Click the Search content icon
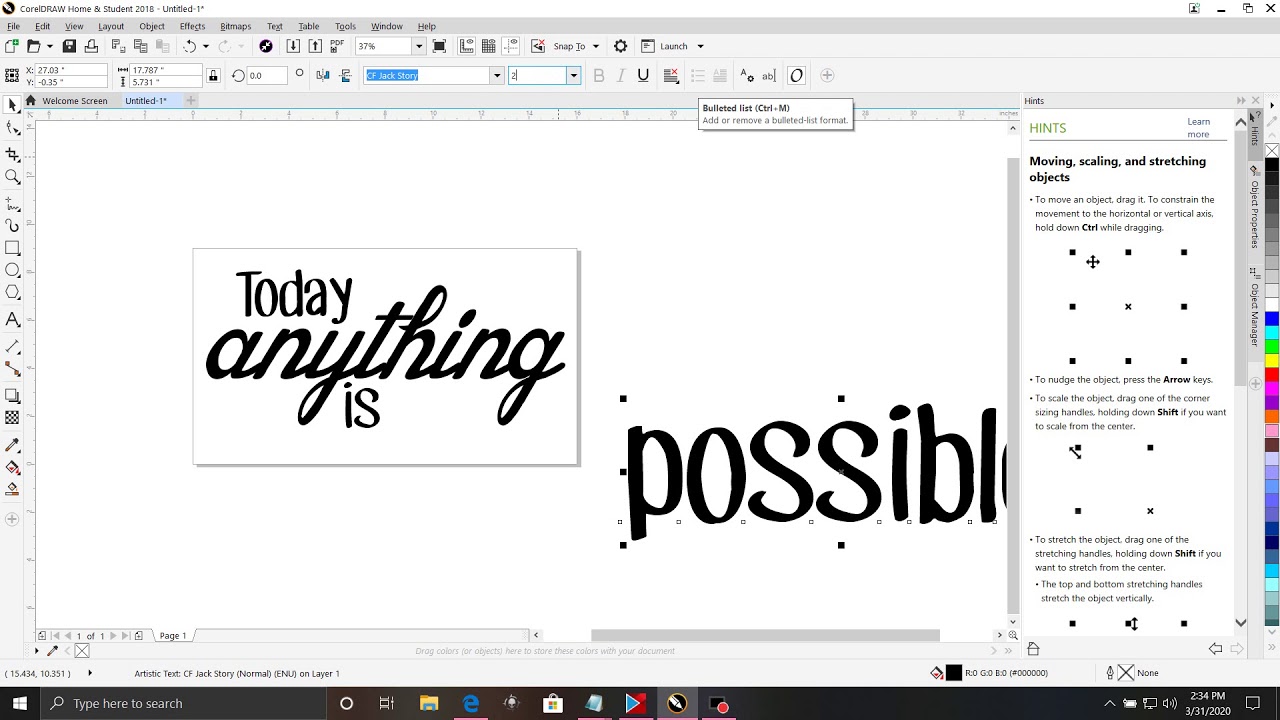 pyautogui.click(x=265, y=46)
